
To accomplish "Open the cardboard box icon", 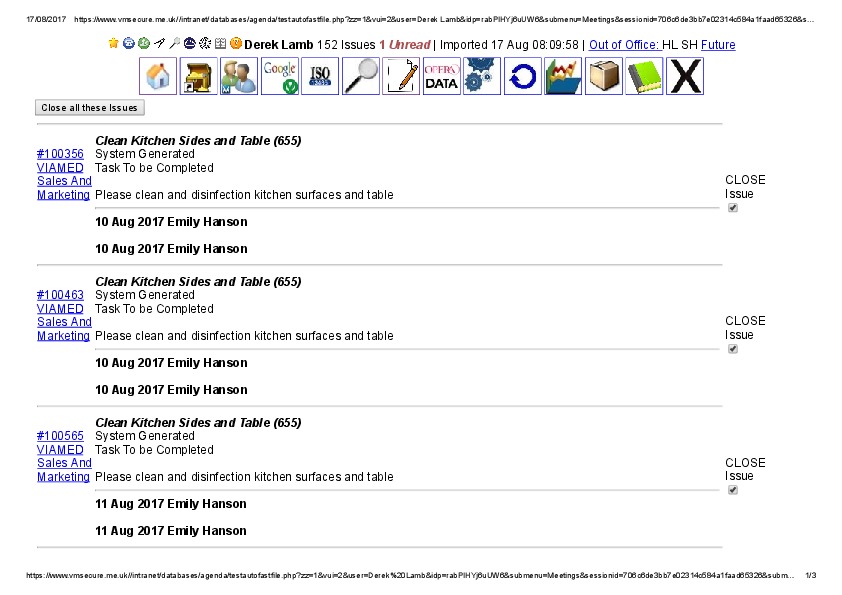I will (603, 76).
